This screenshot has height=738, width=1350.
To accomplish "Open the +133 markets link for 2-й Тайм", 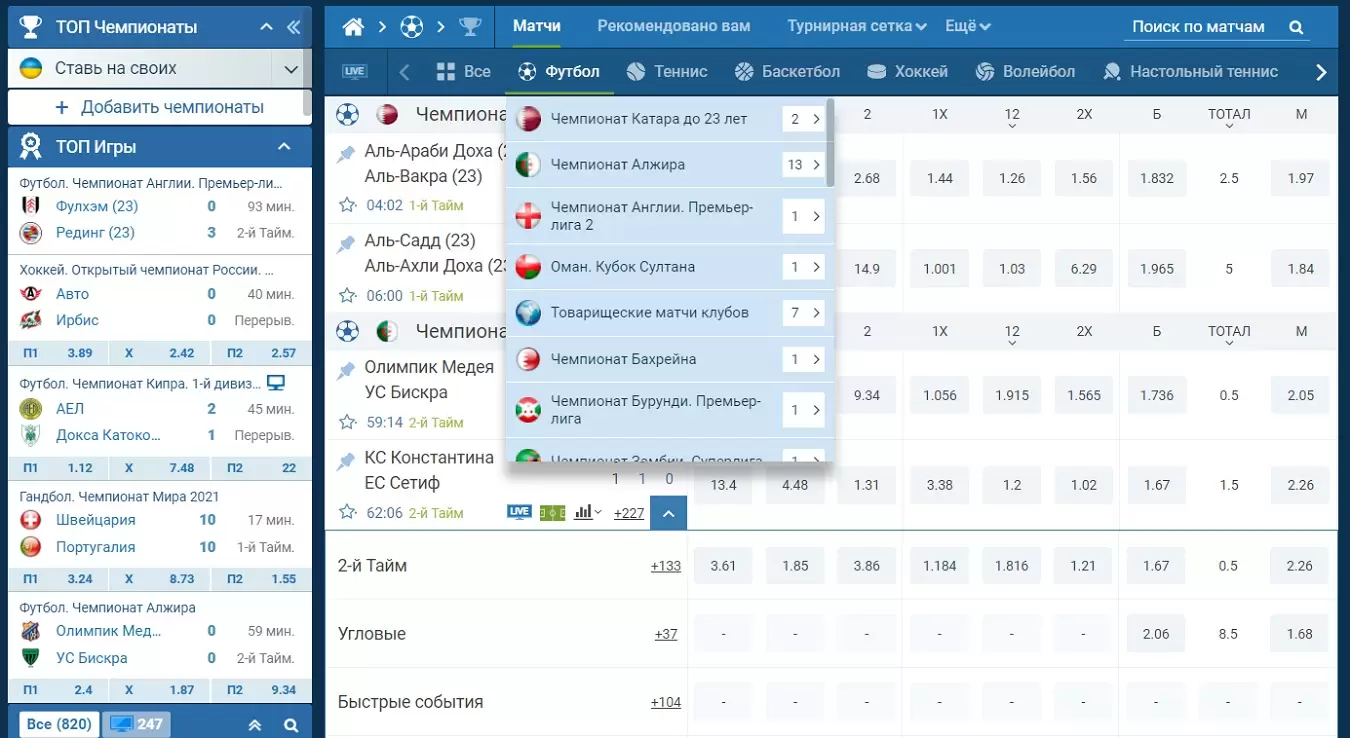I will pos(666,566).
